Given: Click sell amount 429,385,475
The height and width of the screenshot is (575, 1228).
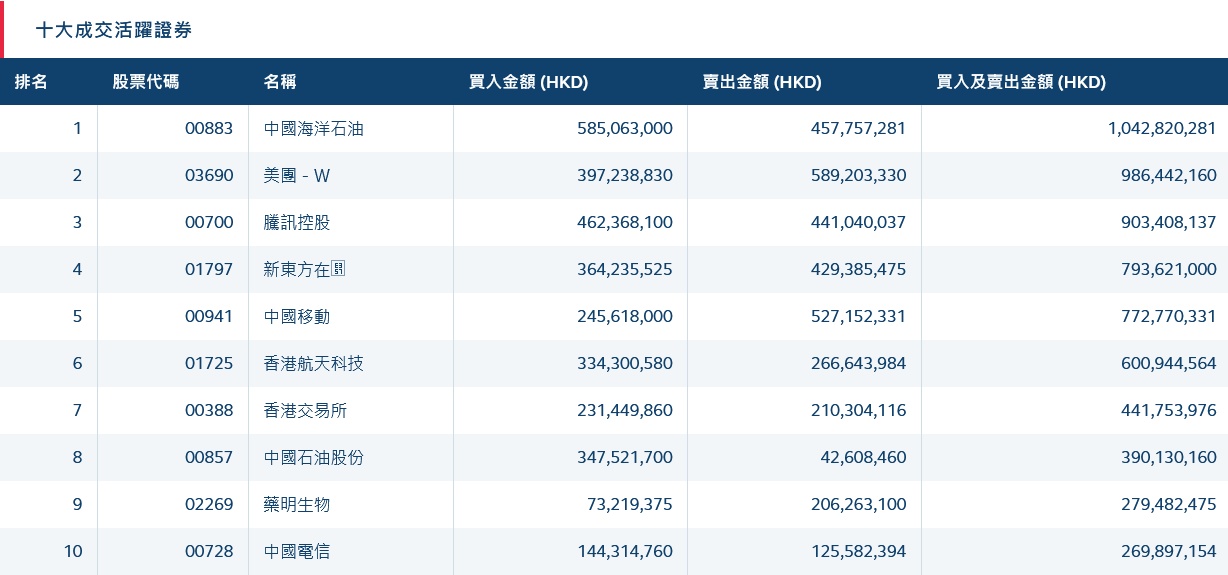Looking at the screenshot, I should tap(858, 269).
